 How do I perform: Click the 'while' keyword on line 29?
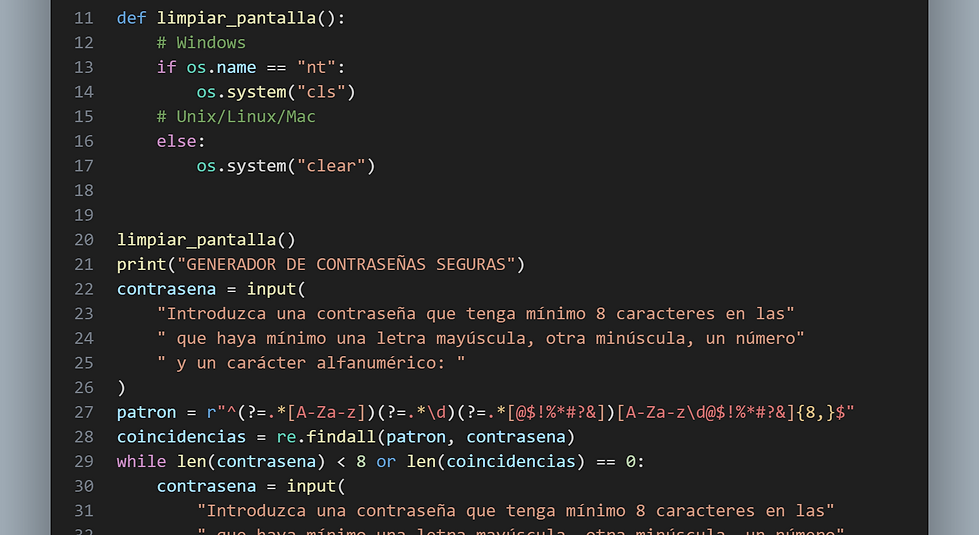[141, 462]
